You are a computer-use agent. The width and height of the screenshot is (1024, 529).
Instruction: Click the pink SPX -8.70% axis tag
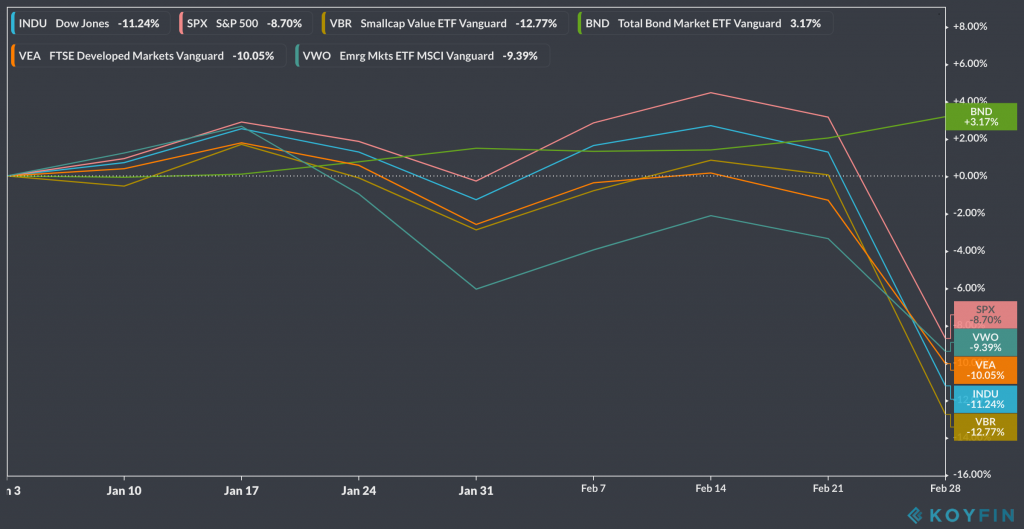(x=985, y=314)
